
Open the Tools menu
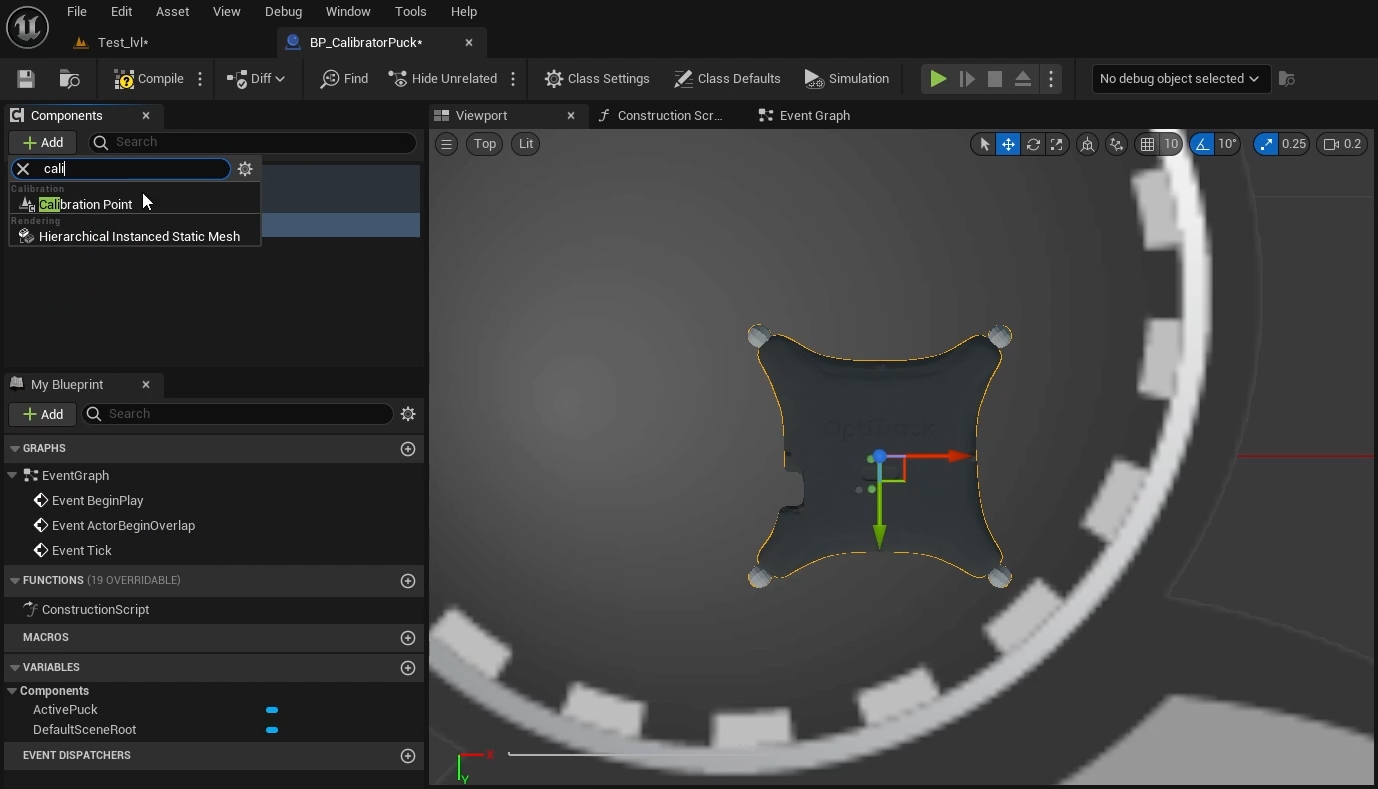(410, 12)
